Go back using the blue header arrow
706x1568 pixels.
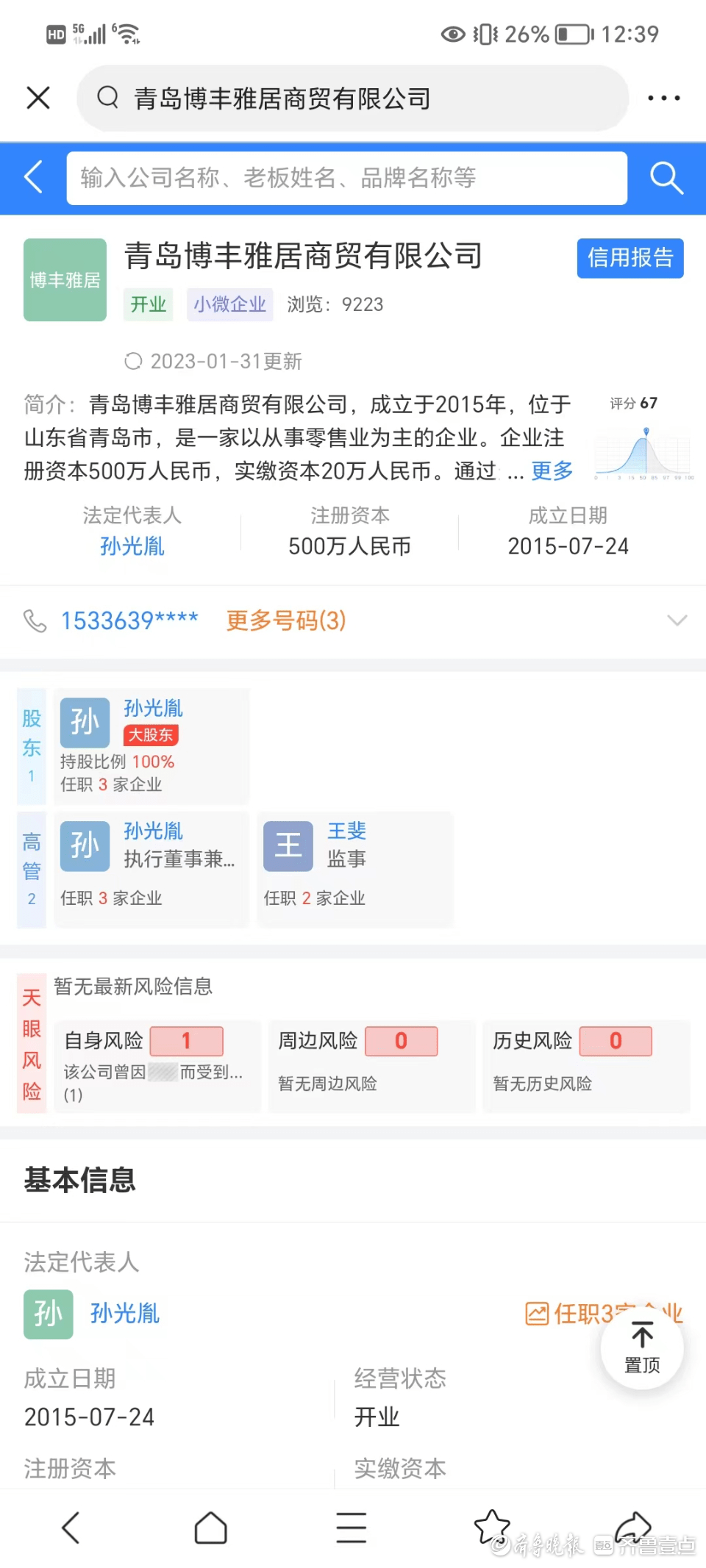tap(34, 177)
